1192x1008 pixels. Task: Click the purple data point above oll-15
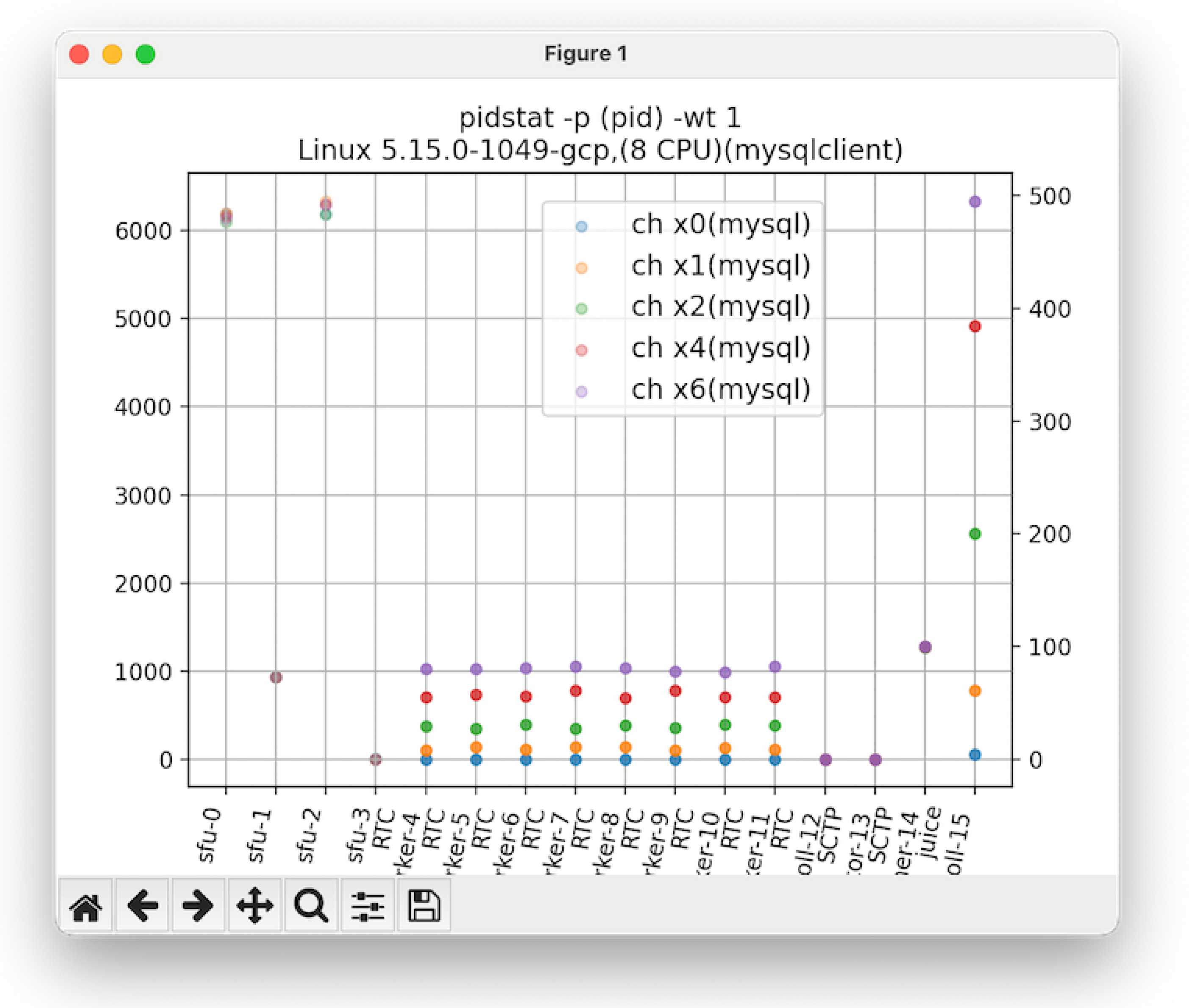click(974, 202)
